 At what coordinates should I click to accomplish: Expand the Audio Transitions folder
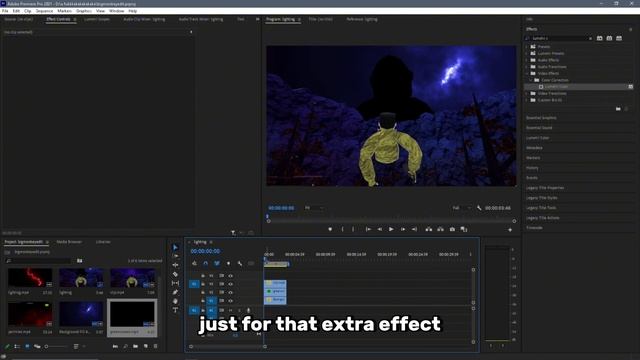527,67
